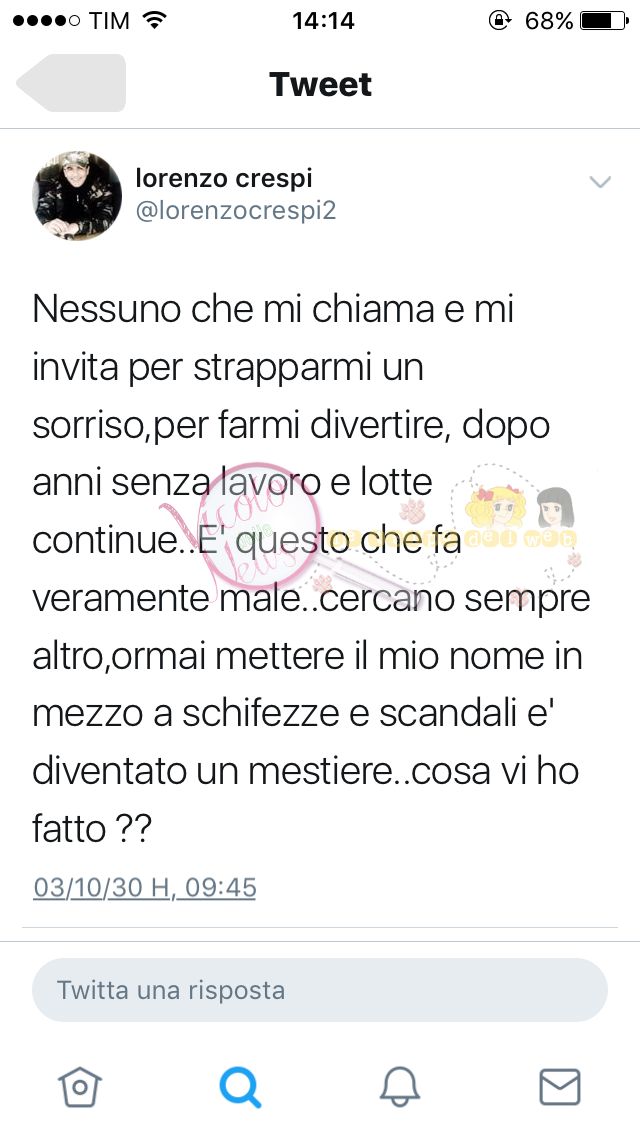Tap the Wi-Fi status icon
The image size is (640, 1136).
click(x=154, y=20)
